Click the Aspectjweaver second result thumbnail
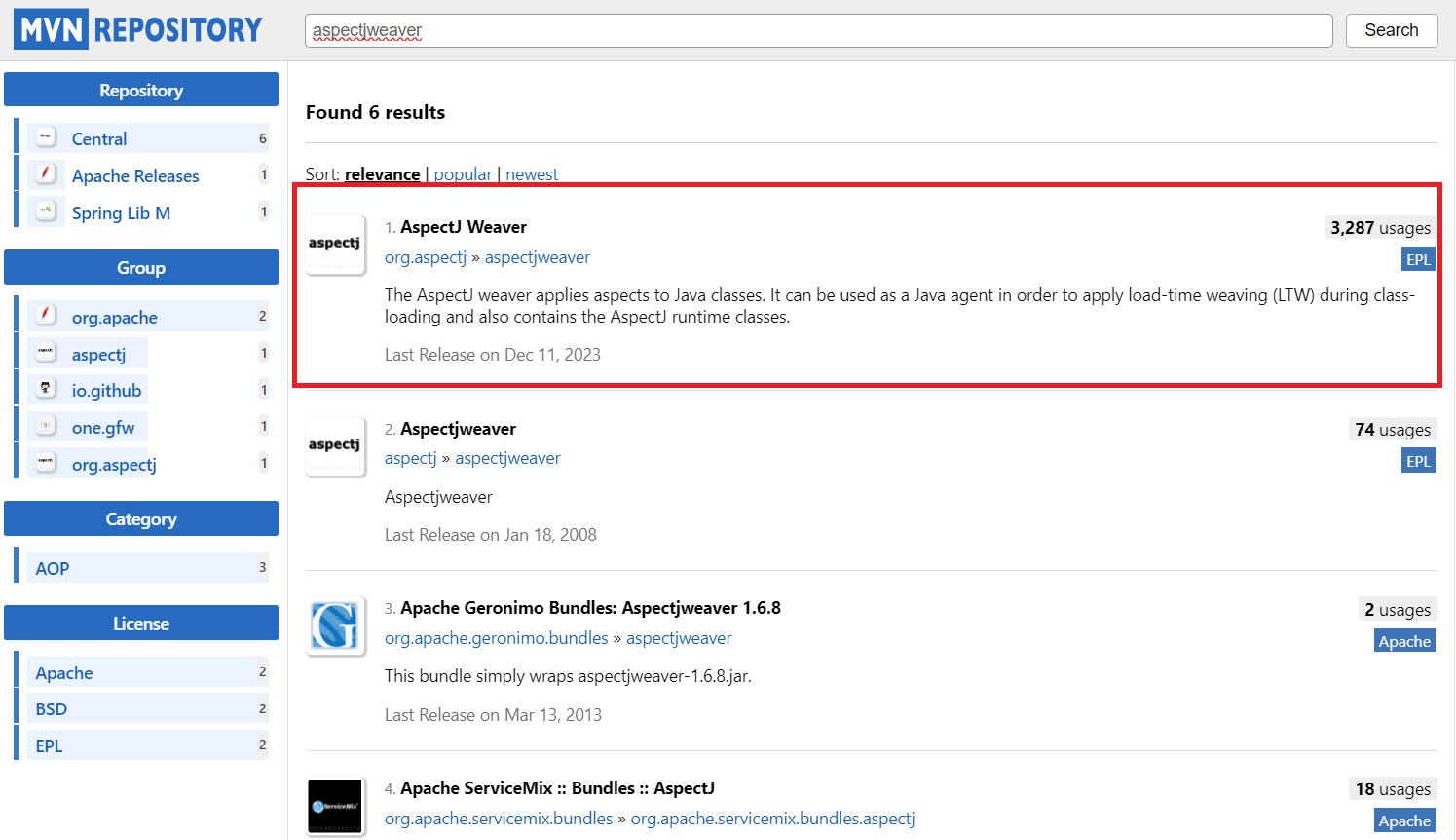Image resolution: width=1456 pixels, height=840 pixels. point(335,445)
